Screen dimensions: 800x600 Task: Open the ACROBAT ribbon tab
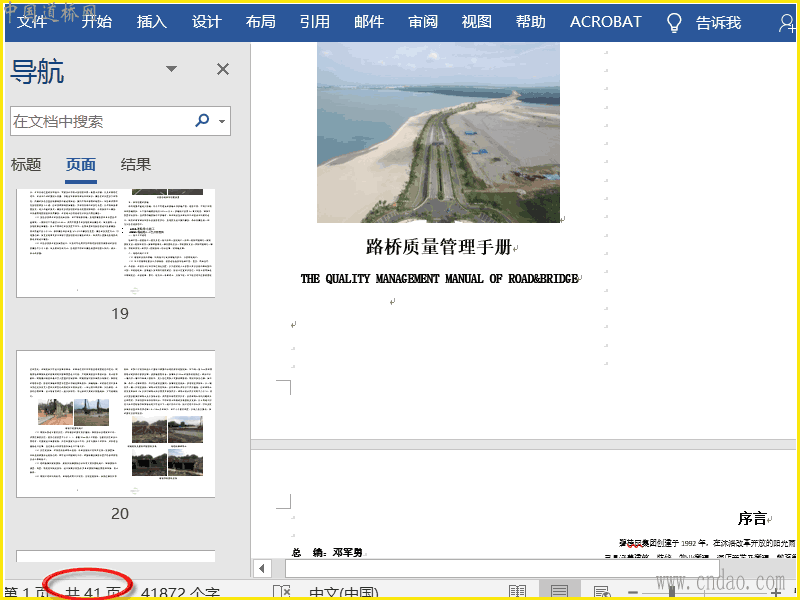[606, 22]
